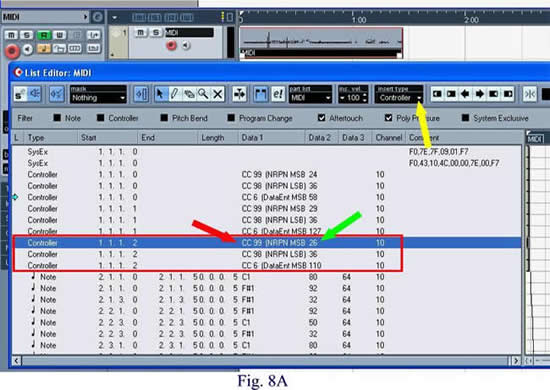Click the Trim Start Left nudge button

(437, 94)
